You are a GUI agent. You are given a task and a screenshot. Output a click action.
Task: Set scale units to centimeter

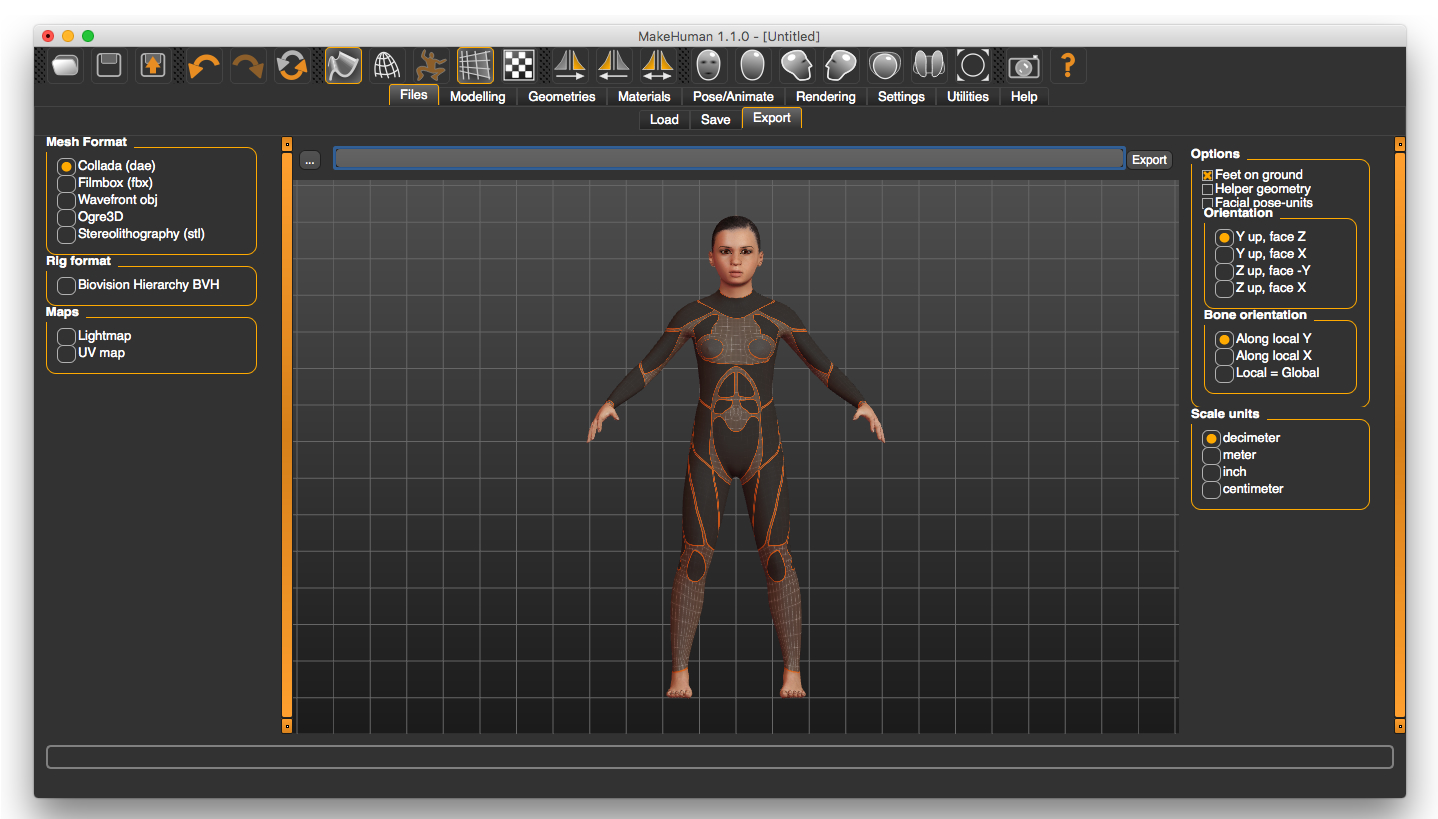tap(1211, 488)
